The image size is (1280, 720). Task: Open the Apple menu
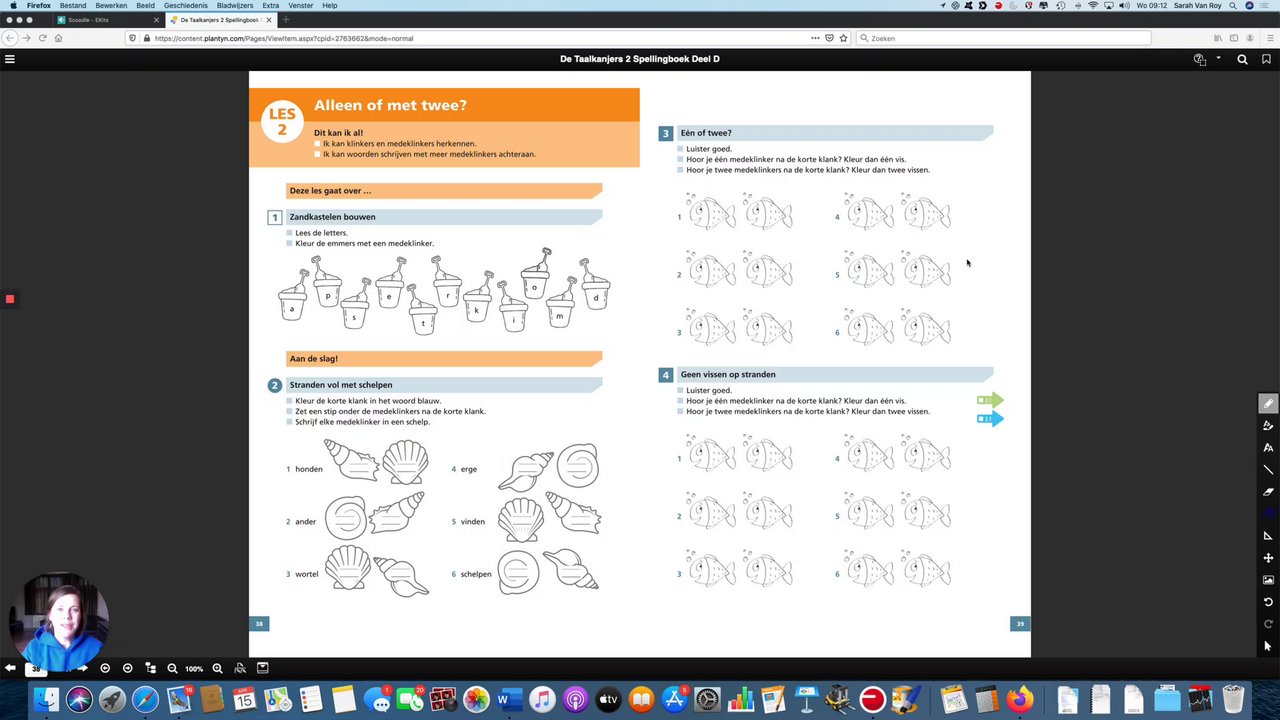point(13,5)
